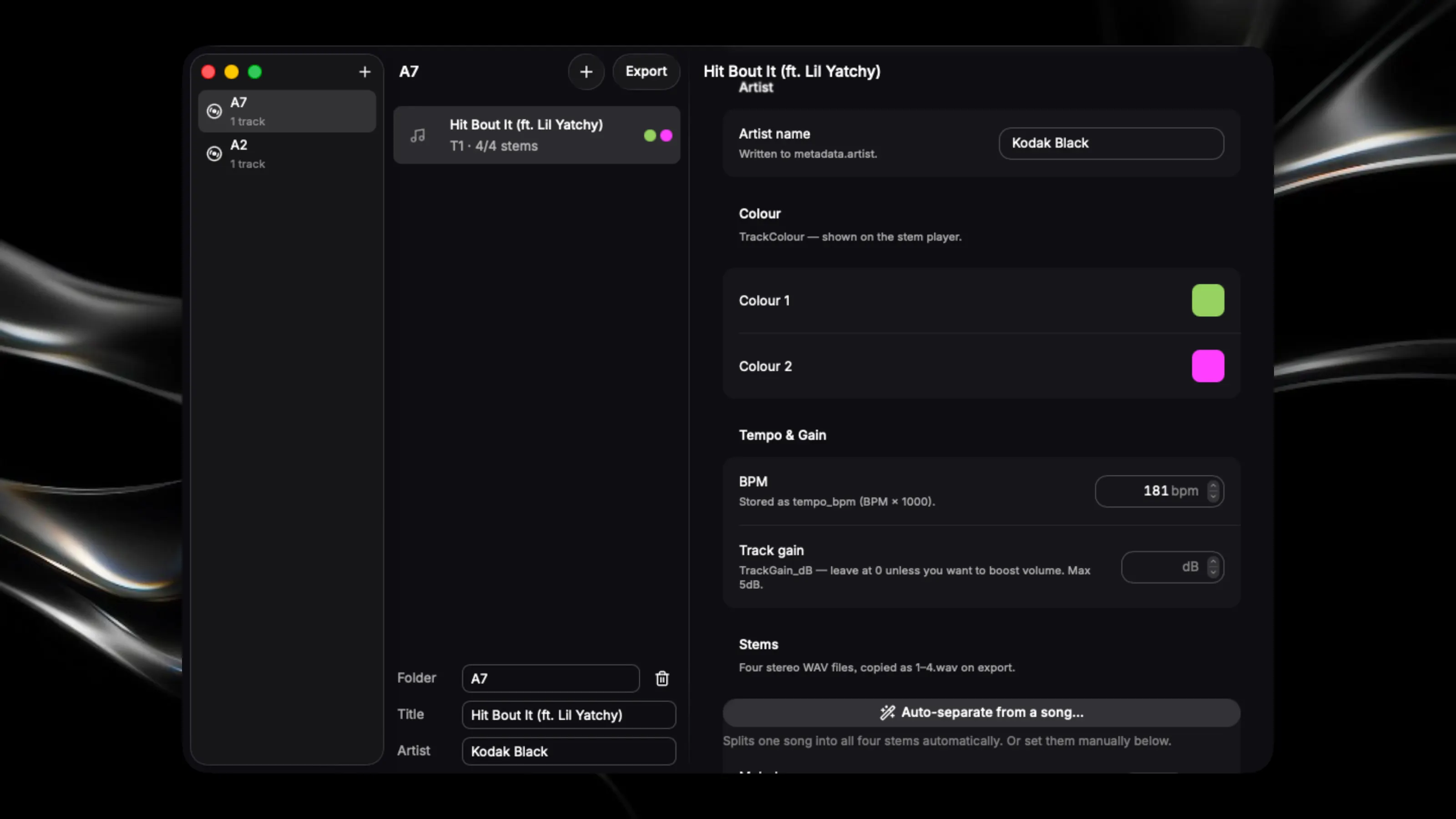Click the 'Track gain' label

tap(771, 551)
